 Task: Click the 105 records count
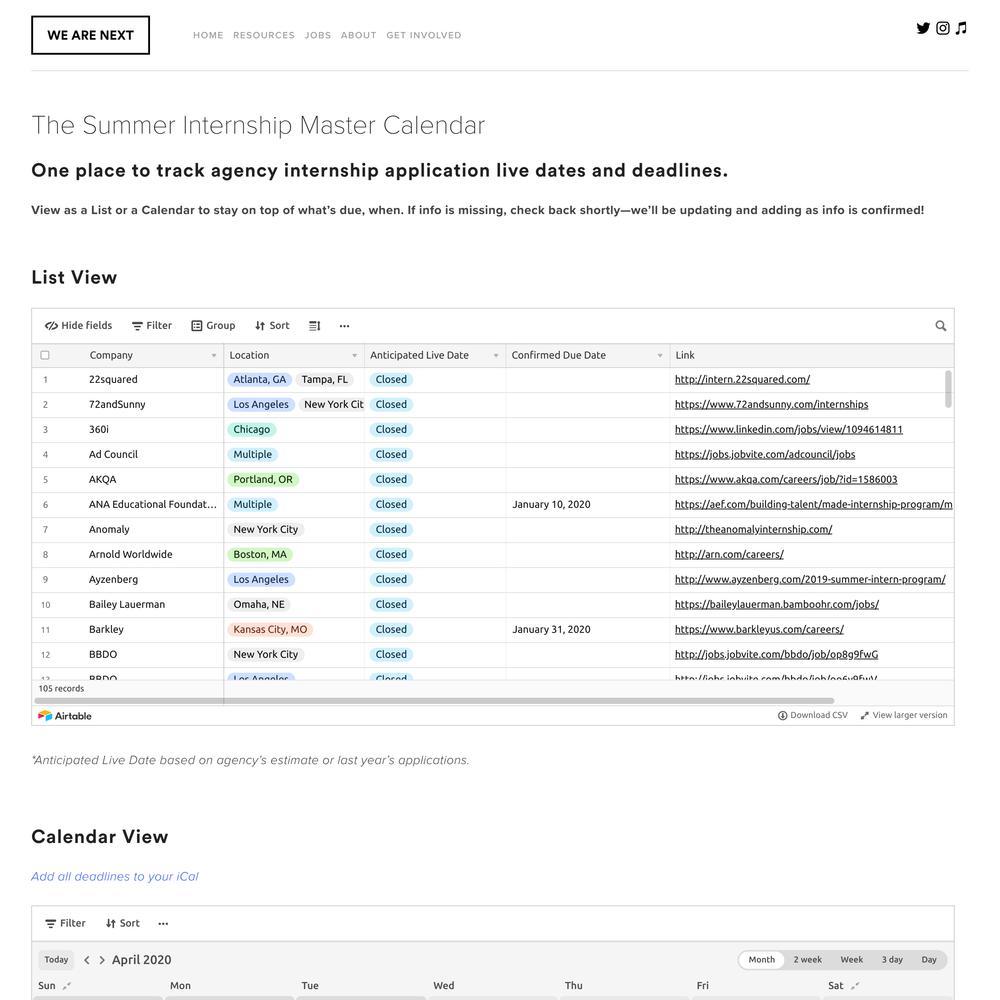click(61, 689)
